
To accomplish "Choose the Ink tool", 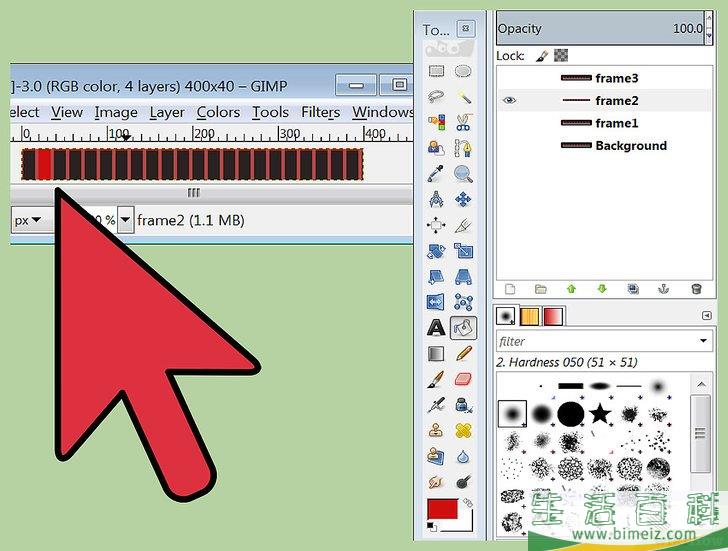I will click(x=463, y=405).
